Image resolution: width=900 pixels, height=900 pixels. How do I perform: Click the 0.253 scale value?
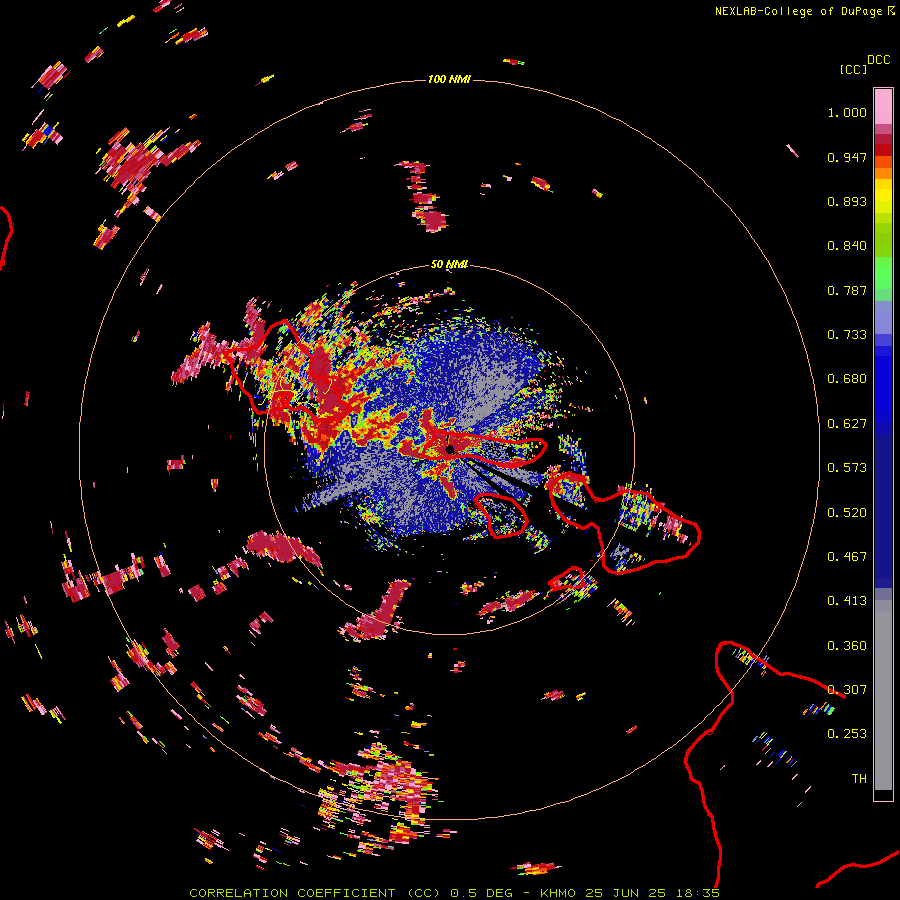coord(847,734)
